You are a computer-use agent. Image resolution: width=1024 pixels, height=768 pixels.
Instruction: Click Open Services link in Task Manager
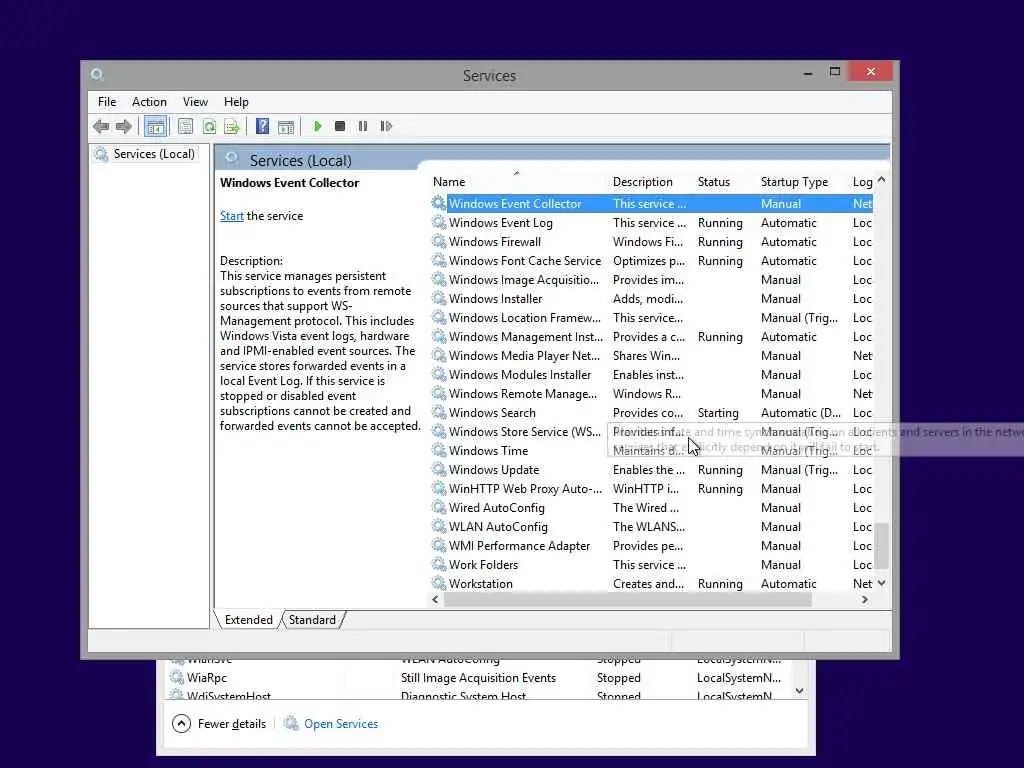pyautogui.click(x=341, y=724)
